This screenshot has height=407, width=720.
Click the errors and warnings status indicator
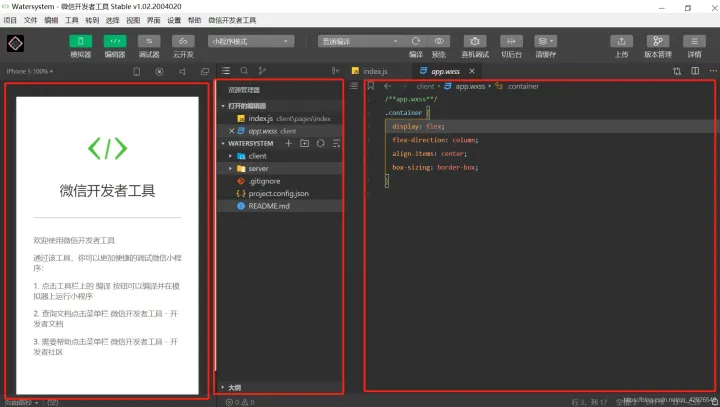pos(240,402)
